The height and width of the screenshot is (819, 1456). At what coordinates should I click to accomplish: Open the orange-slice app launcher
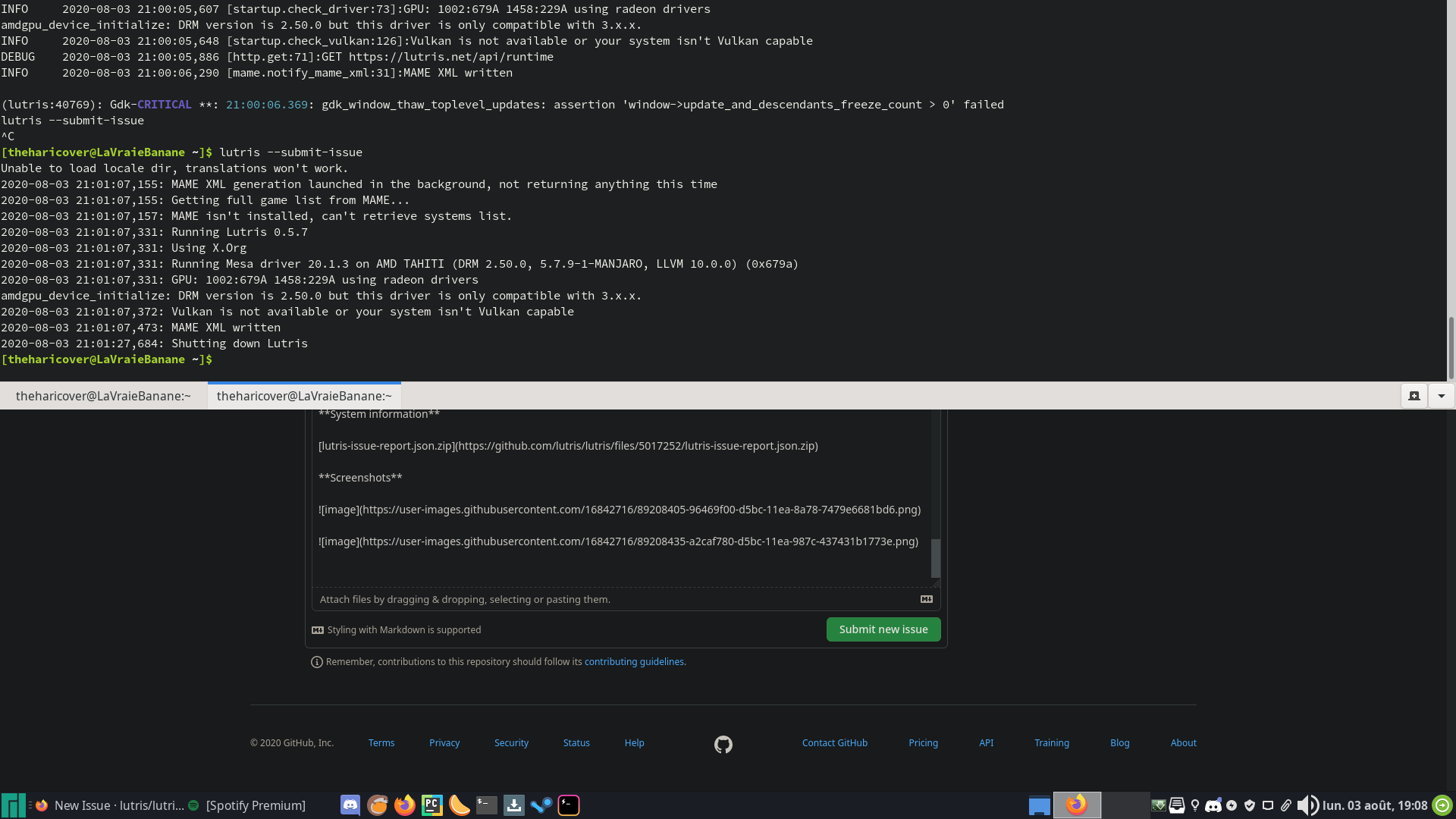(x=460, y=805)
